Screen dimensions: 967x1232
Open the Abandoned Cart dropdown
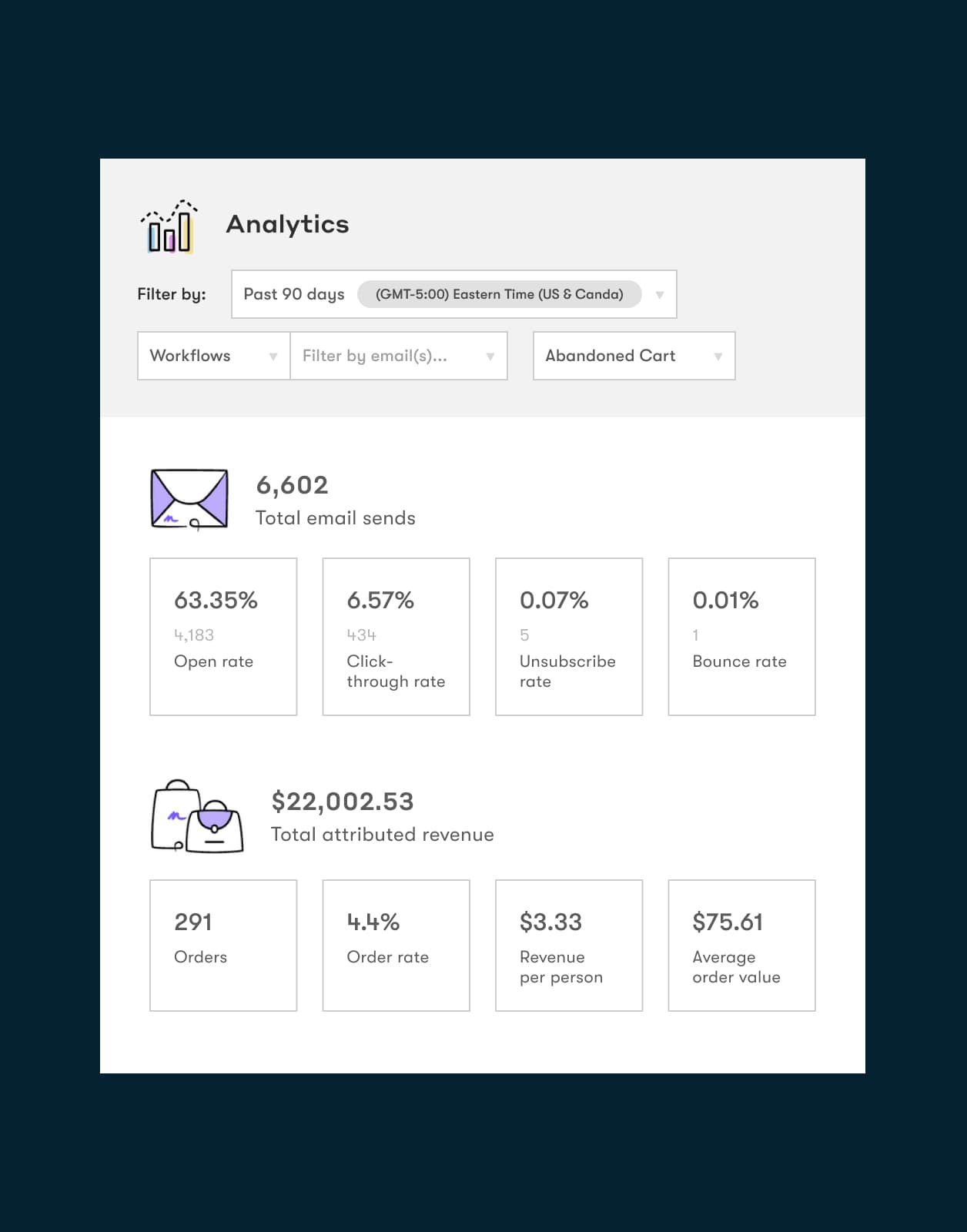click(x=634, y=356)
